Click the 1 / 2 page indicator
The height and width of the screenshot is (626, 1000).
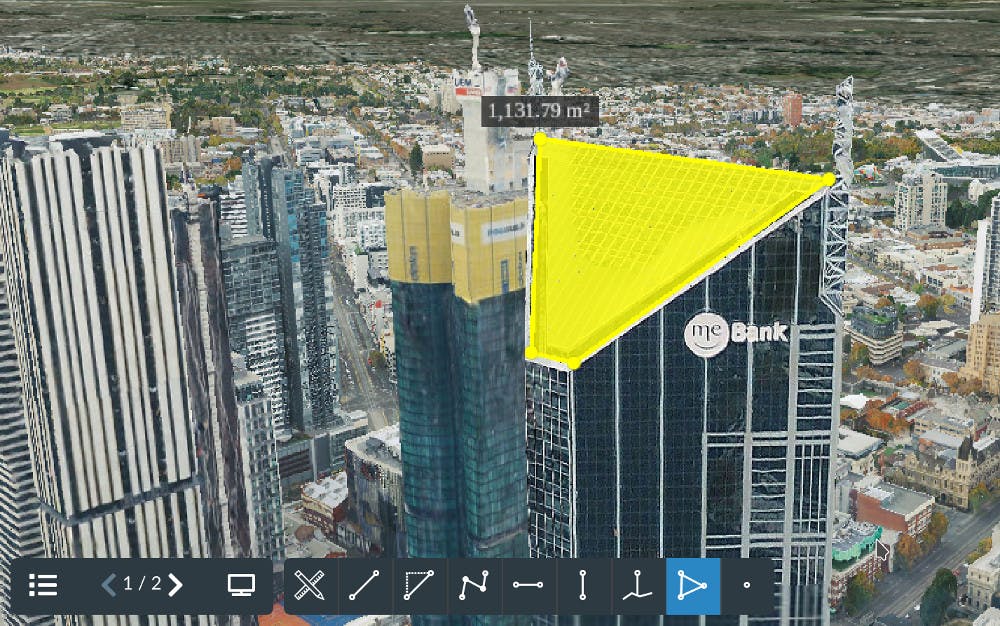(142, 585)
